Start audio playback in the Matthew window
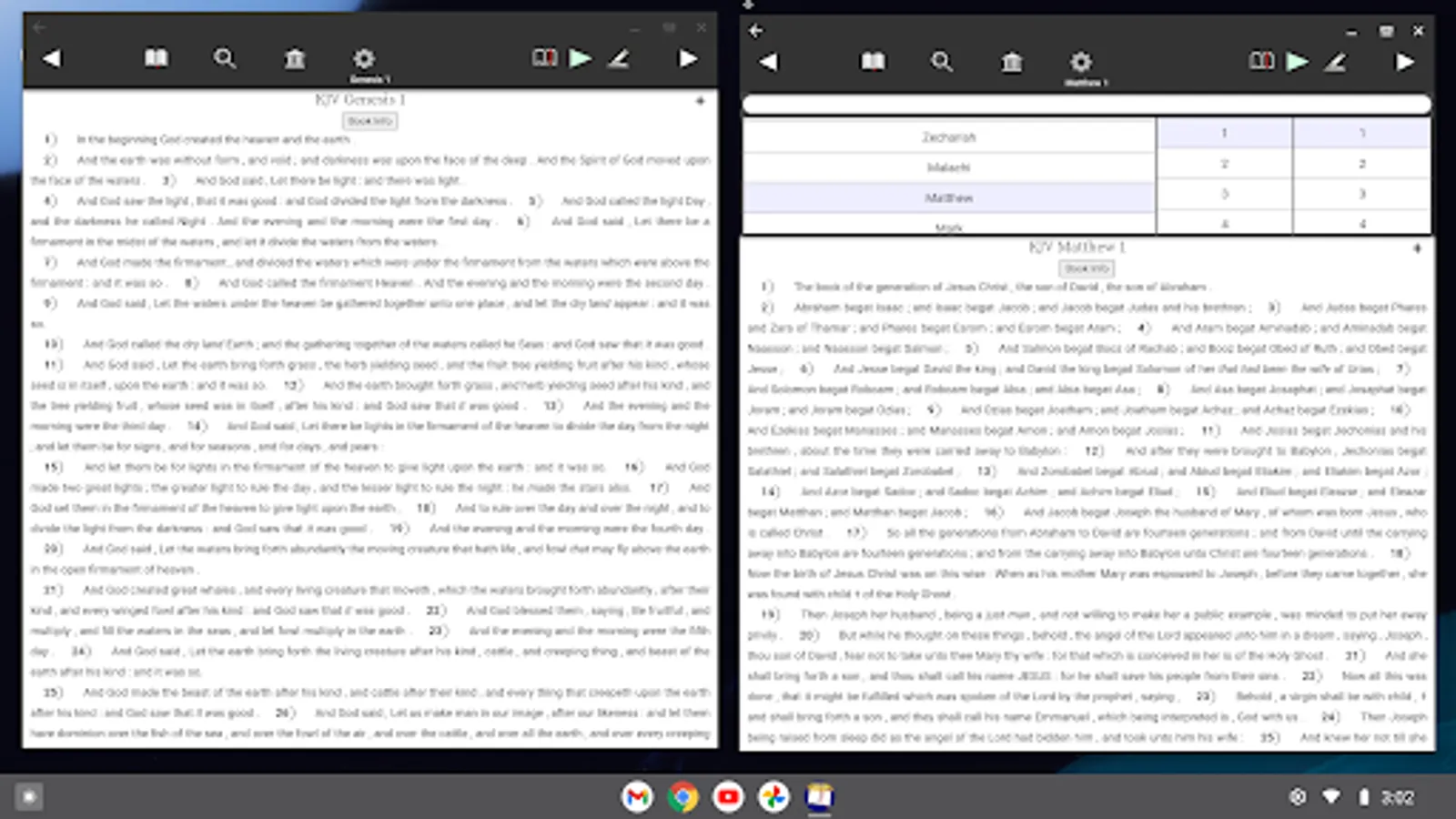The width and height of the screenshot is (1456, 819). (x=1298, y=62)
